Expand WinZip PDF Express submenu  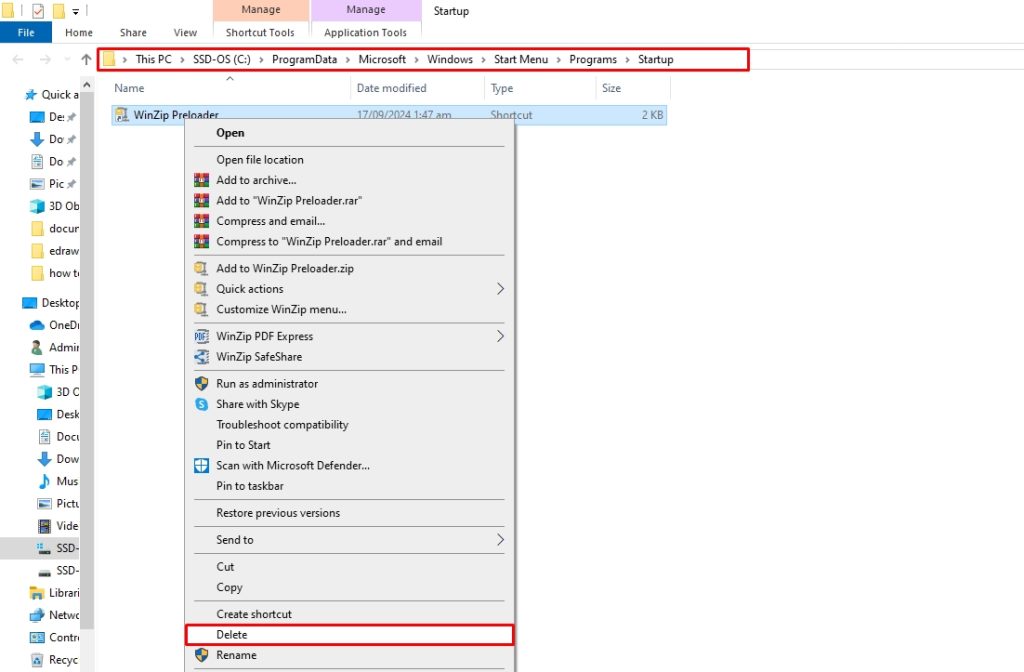pyautogui.click(x=349, y=336)
